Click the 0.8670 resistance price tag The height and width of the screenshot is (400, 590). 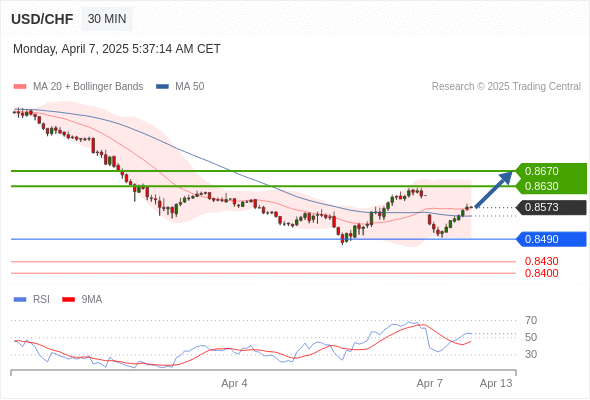[x=551, y=171]
